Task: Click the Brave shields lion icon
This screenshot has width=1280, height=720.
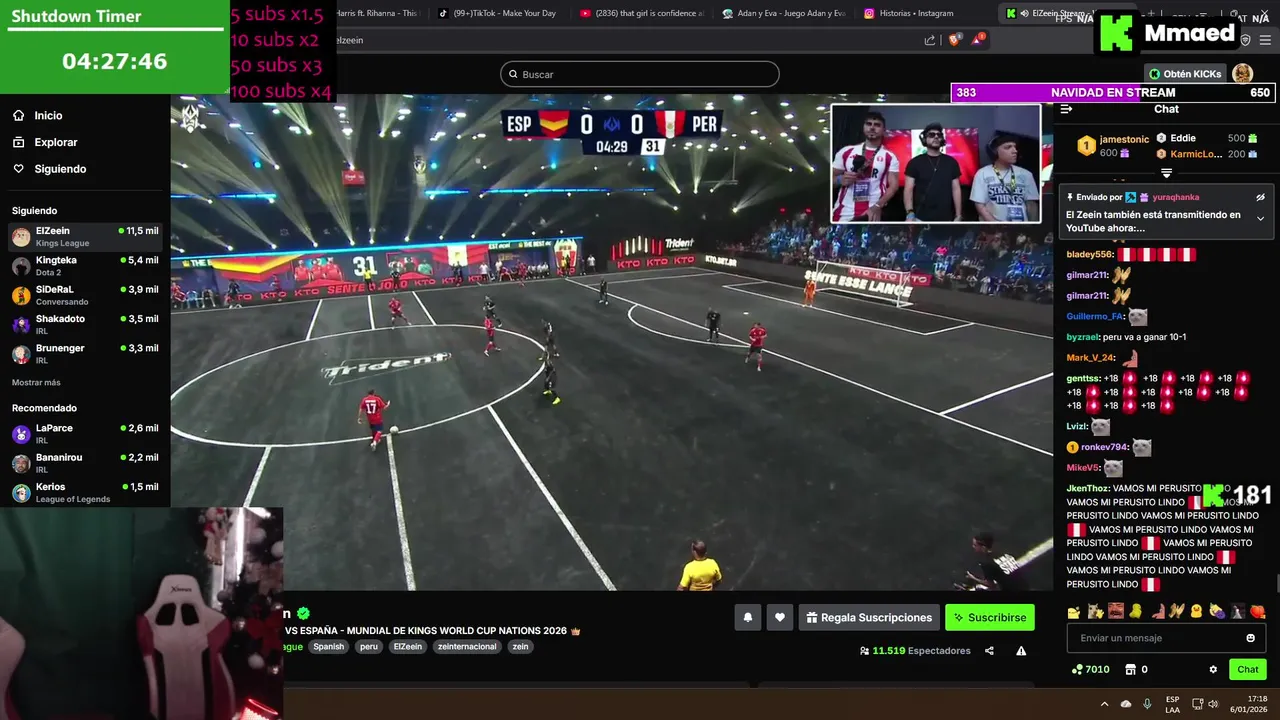Action: coord(954,40)
